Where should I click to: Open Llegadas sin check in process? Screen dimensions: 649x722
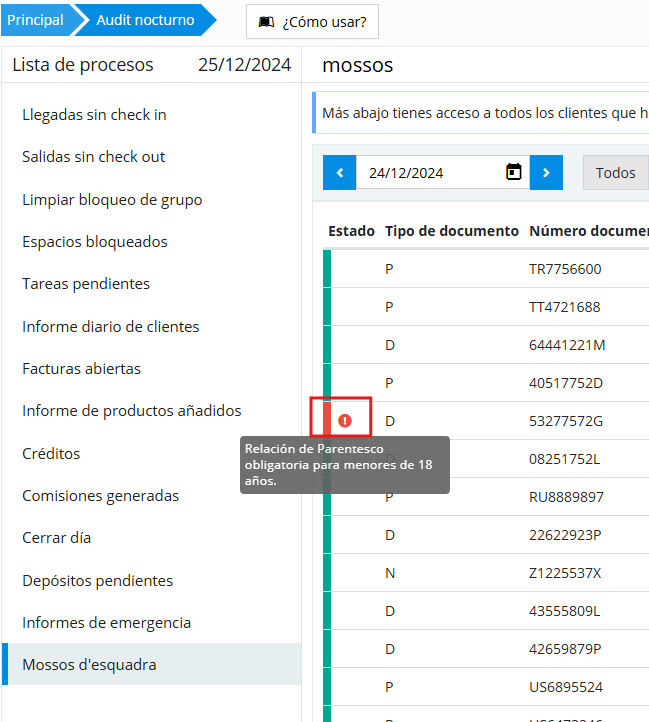click(x=94, y=115)
